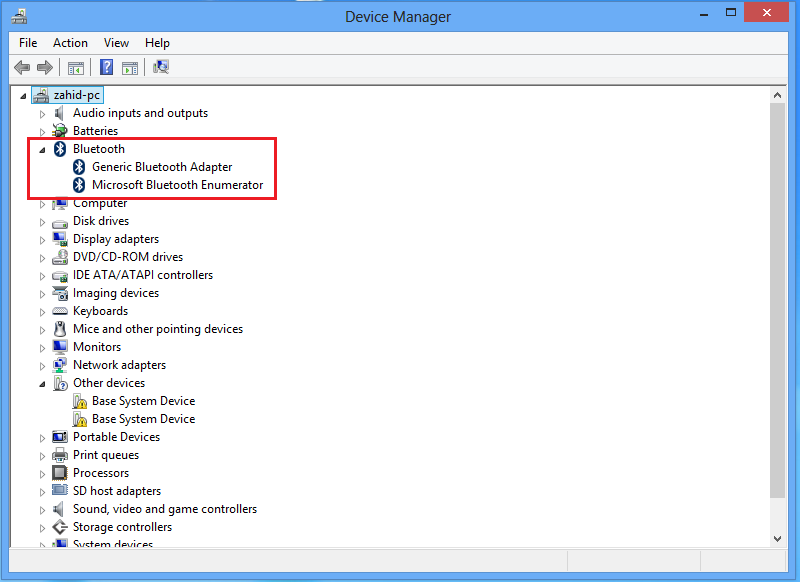Screen dimensions: 800x582
Task: Select the 'Print queues' label
Action: [106, 455]
